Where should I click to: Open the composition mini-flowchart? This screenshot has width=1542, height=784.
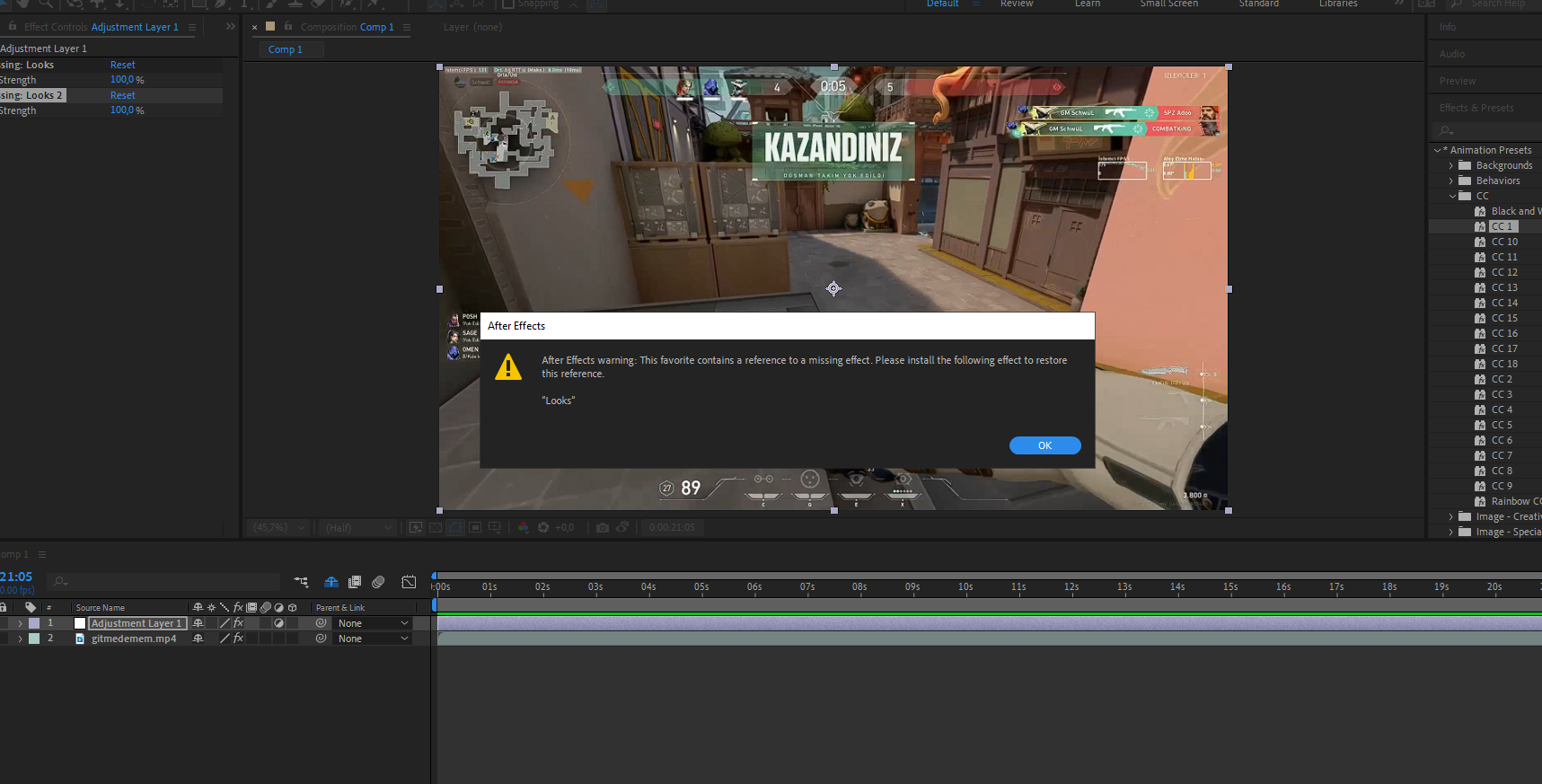tap(301, 582)
